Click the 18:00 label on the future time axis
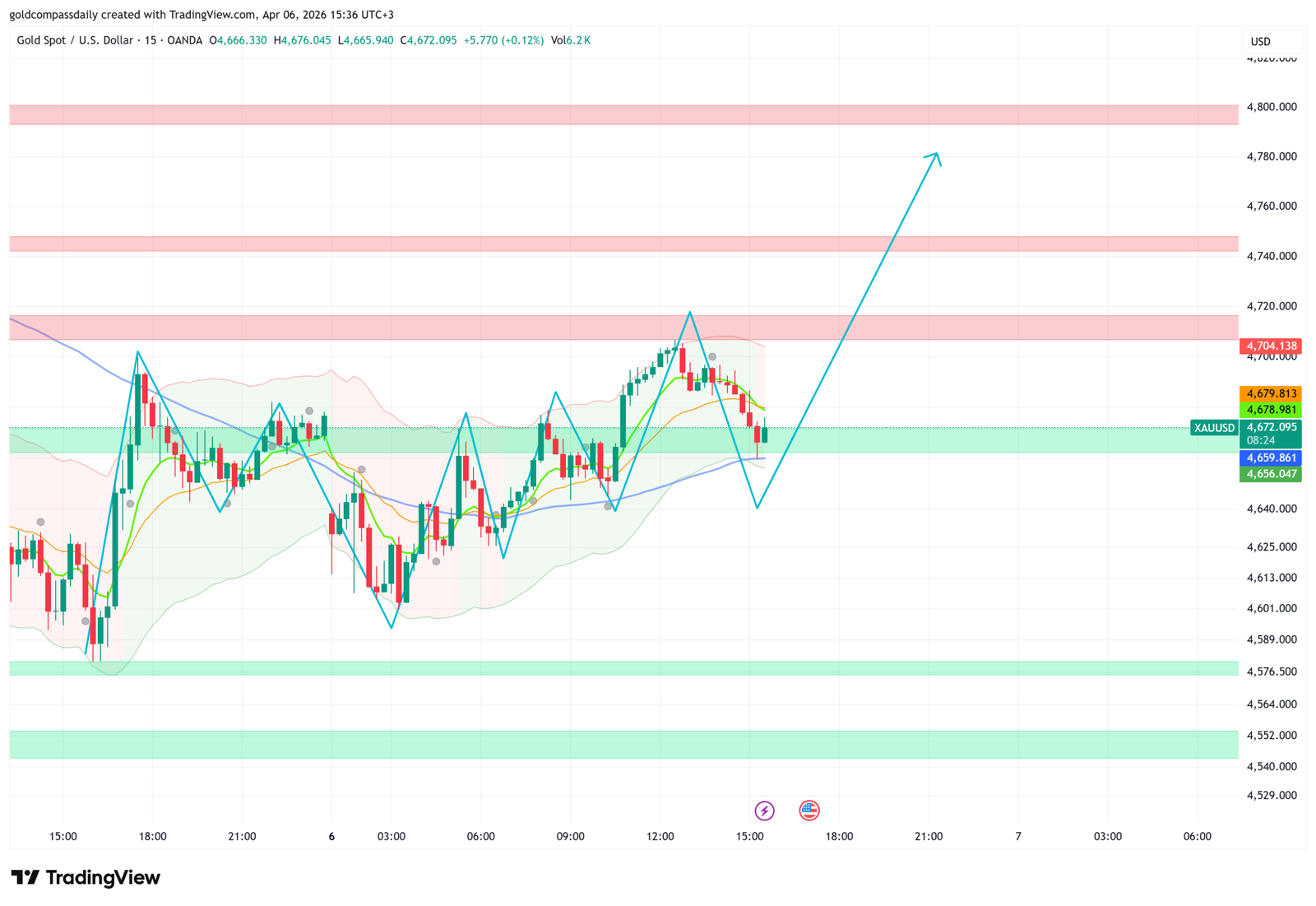Screen dimensions: 1316x906 [x=839, y=837]
